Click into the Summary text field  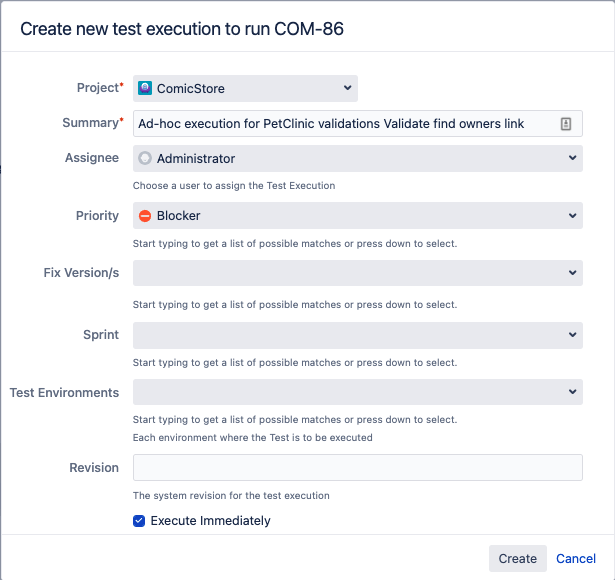[358, 124]
